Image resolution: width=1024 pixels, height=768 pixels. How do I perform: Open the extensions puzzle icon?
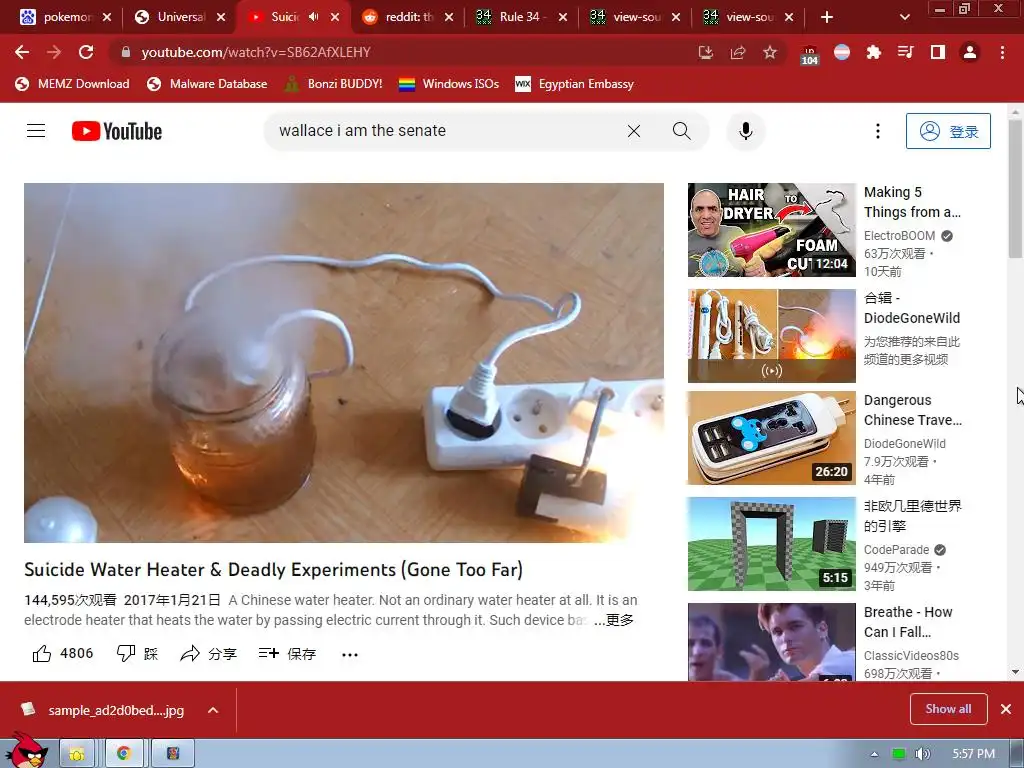[x=874, y=52]
